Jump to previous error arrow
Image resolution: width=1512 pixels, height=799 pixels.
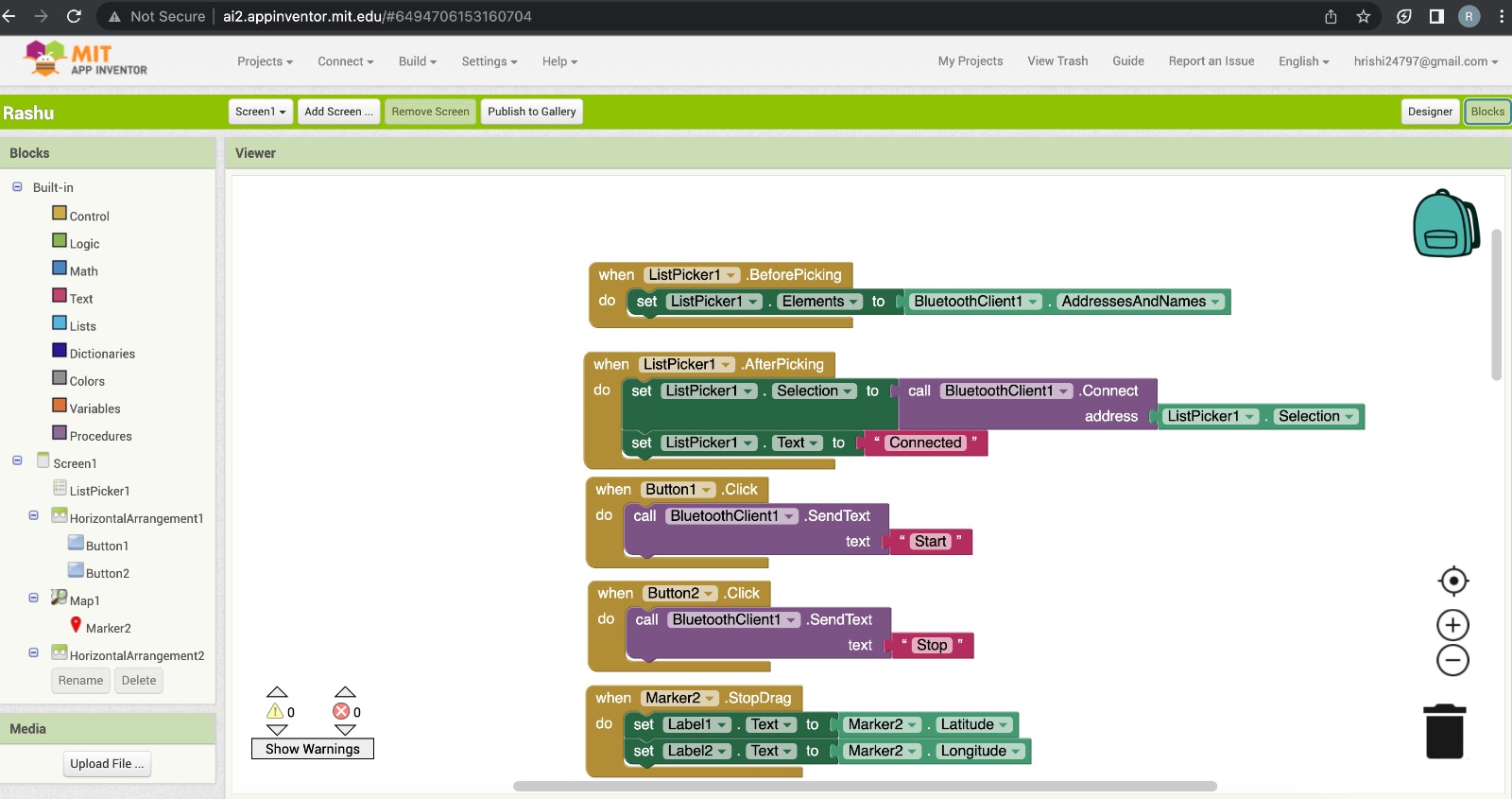click(x=345, y=692)
